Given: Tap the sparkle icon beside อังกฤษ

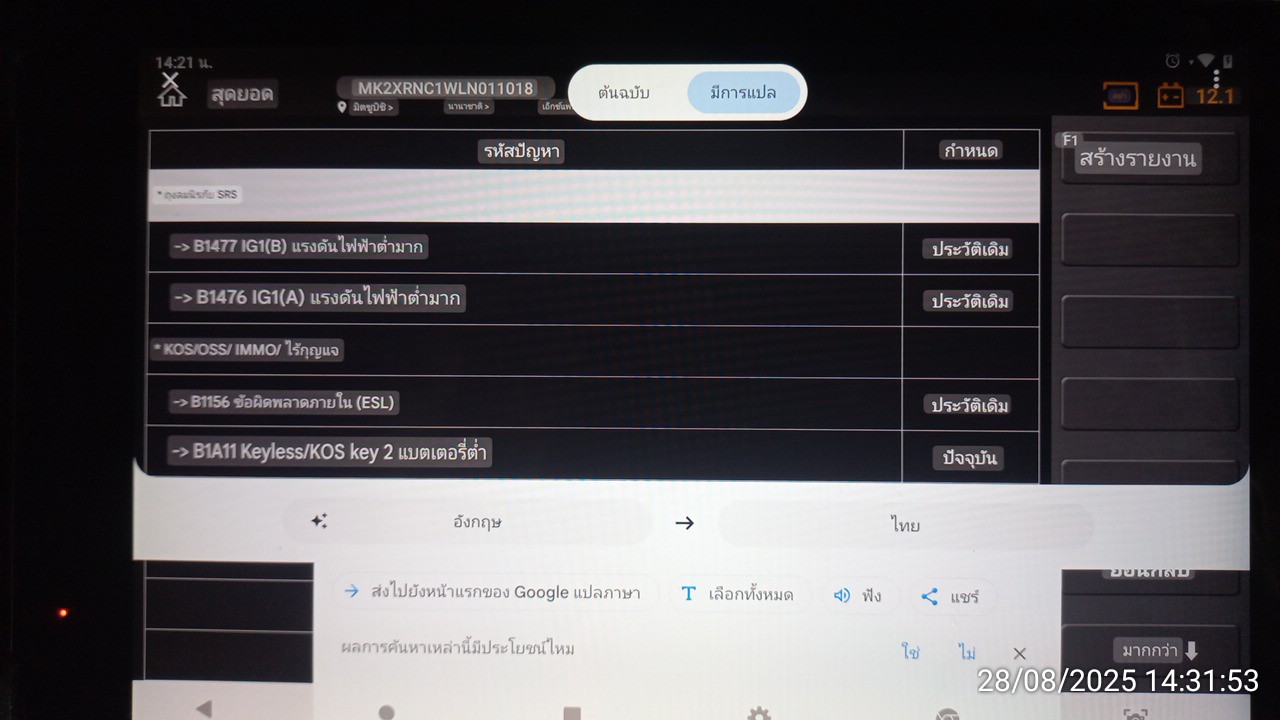Looking at the screenshot, I should pyautogui.click(x=319, y=521).
